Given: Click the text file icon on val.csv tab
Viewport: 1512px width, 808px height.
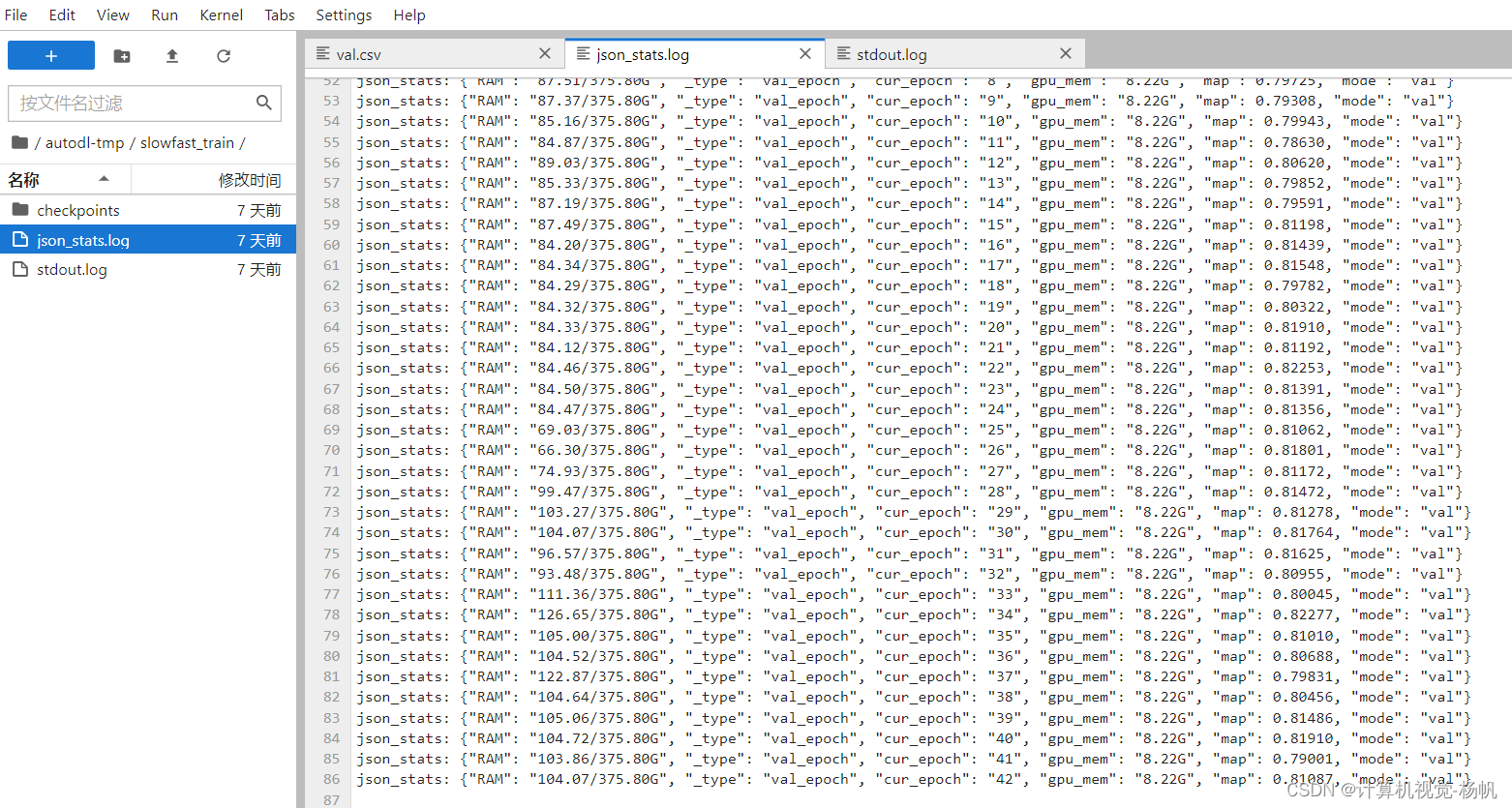Looking at the screenshot, I should click(323, 54).
